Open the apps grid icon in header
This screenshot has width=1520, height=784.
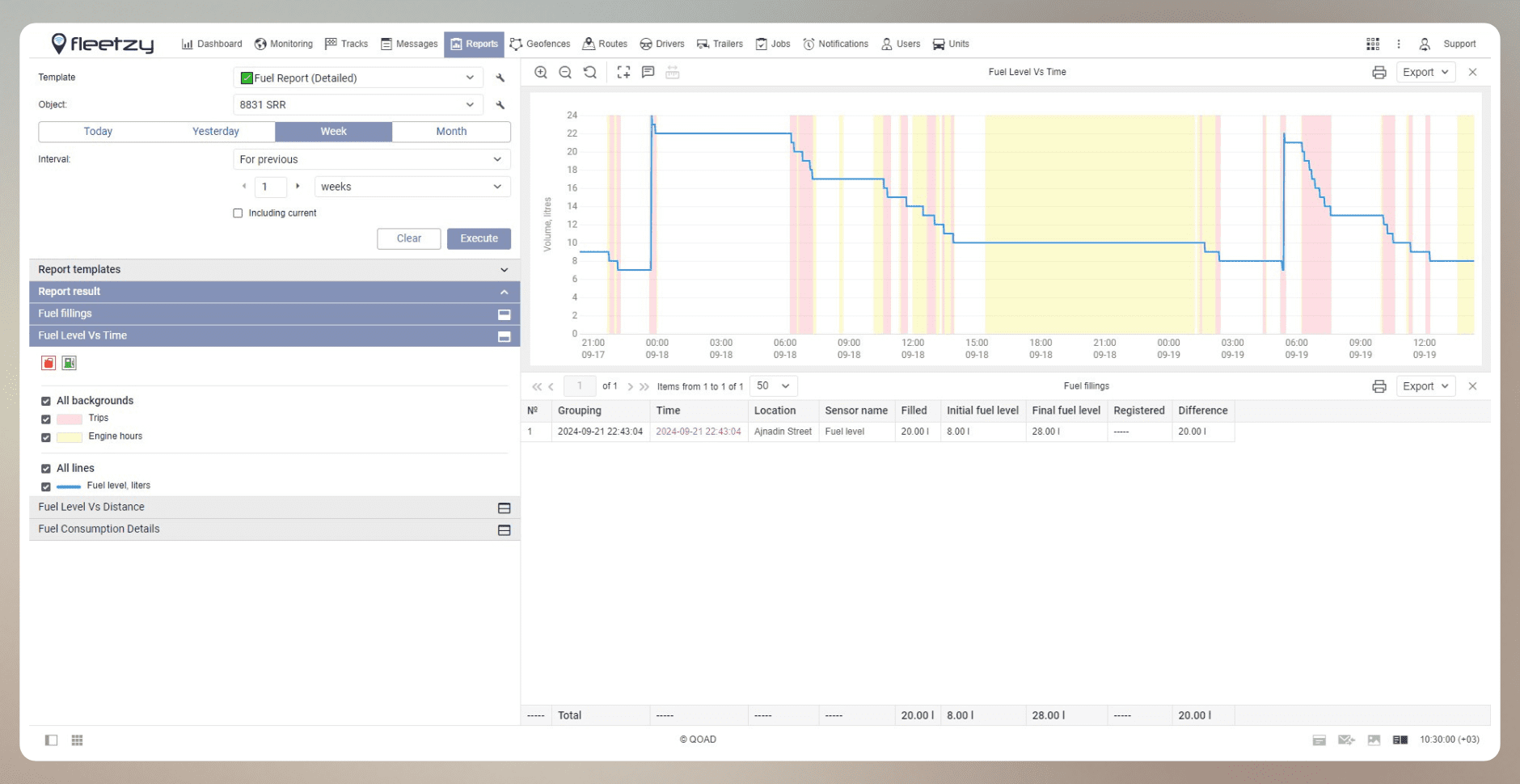[x=1373, y=44]
